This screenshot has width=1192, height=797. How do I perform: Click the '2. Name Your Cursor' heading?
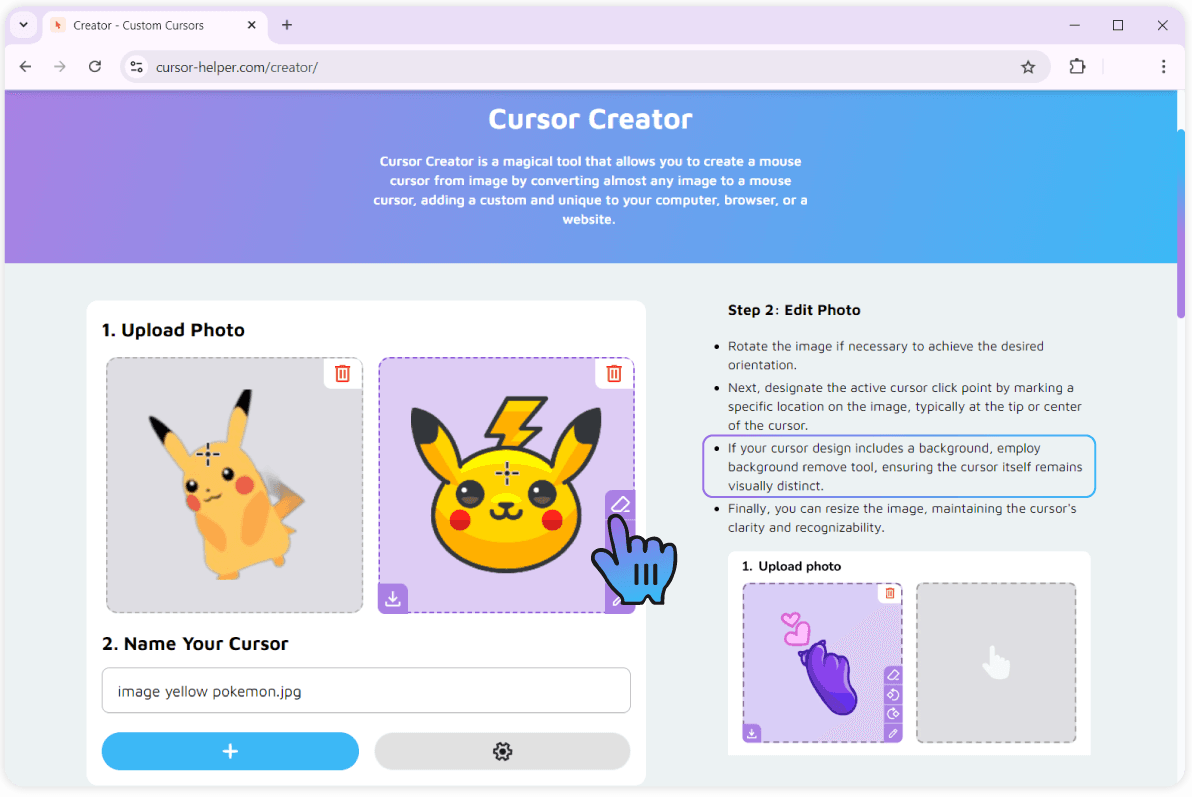pos(195,643)
